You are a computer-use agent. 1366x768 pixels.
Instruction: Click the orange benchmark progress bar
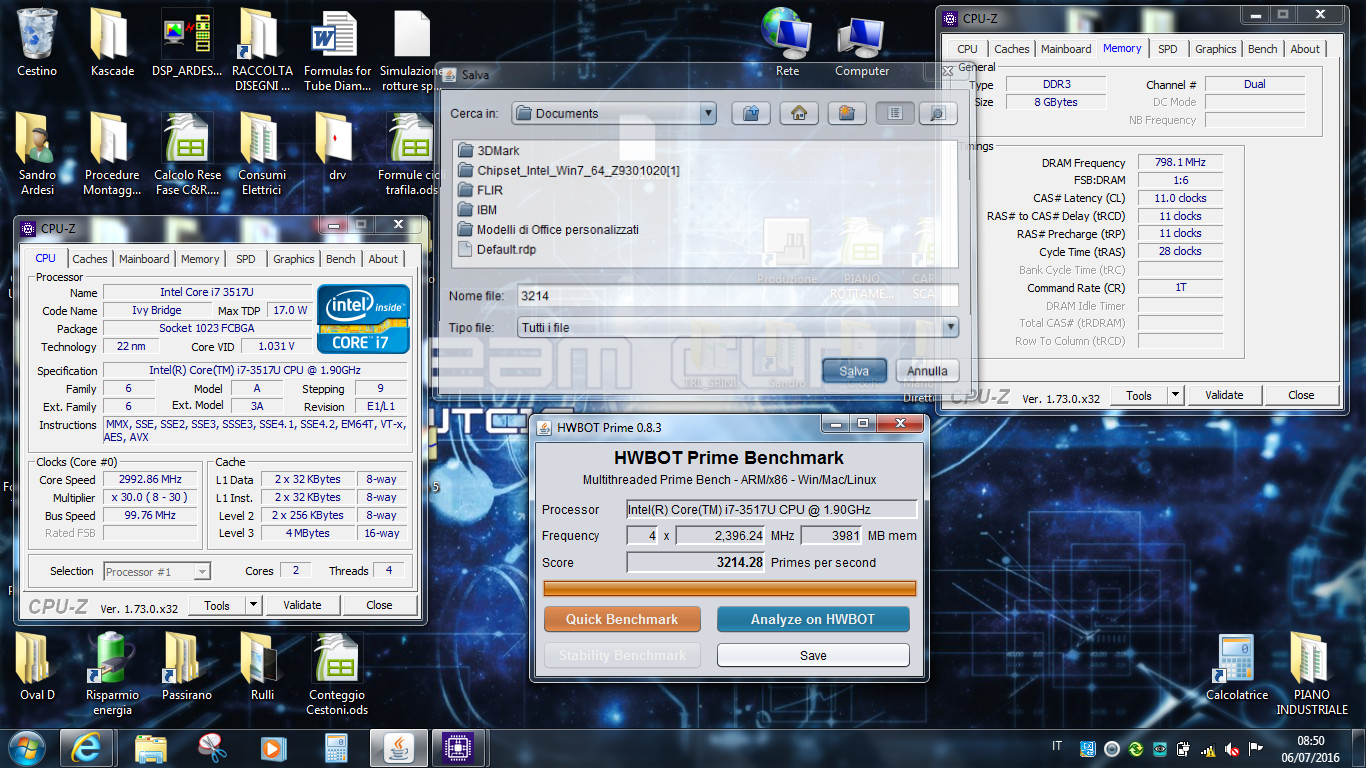tap(730, 588)
